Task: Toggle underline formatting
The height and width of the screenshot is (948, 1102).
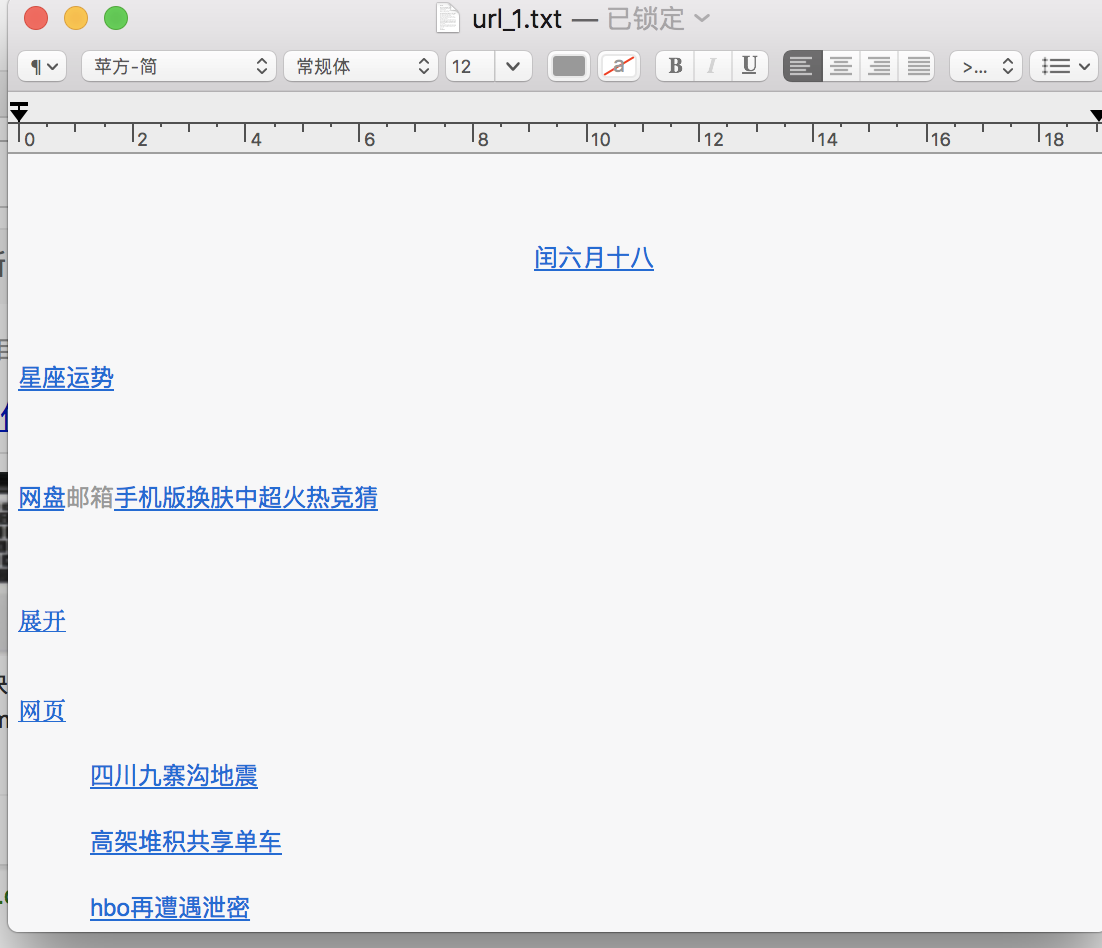Action: (749, 66)
